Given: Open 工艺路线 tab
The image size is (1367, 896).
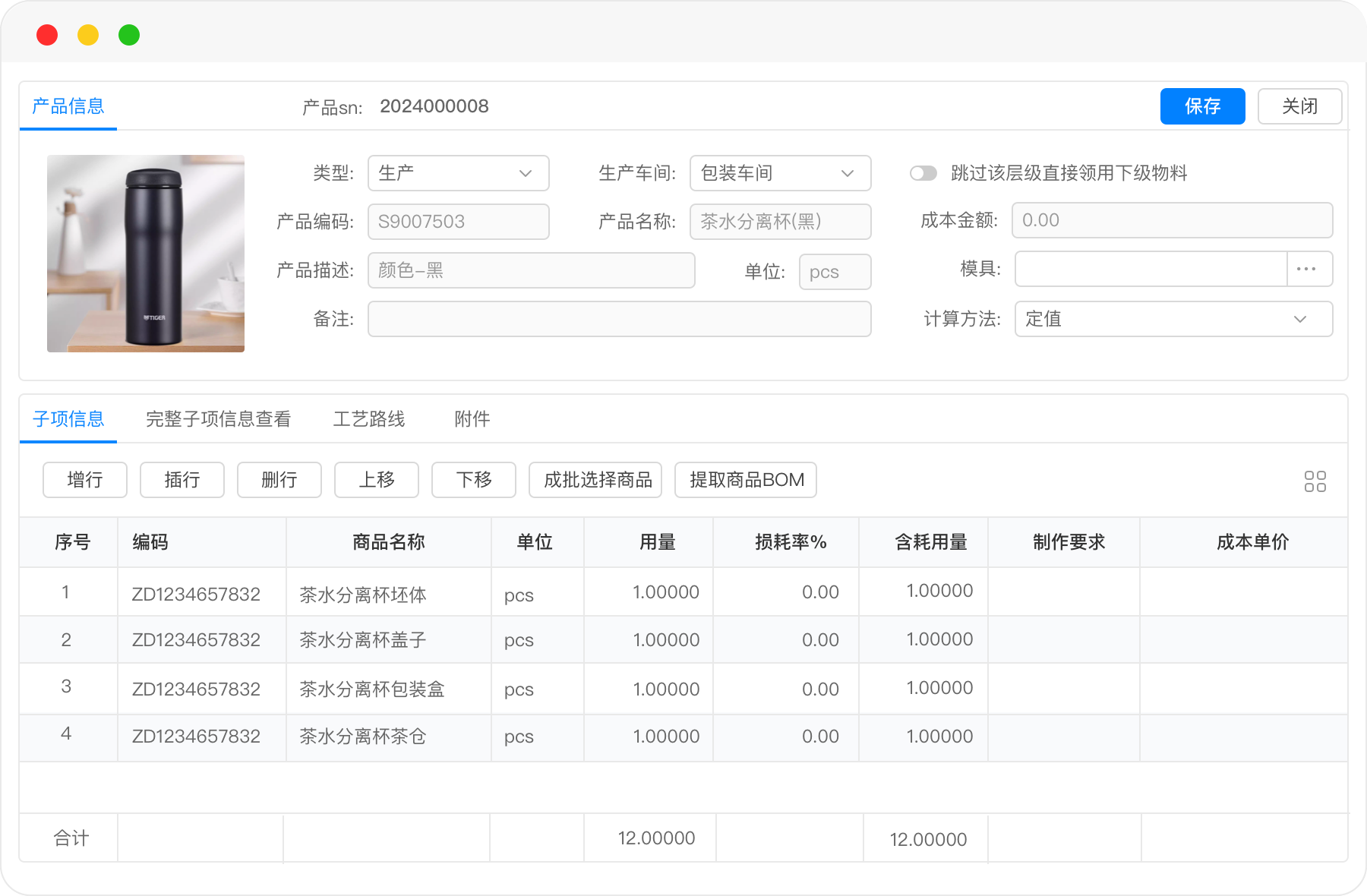Looking at the screenshot, I should pos(369,419).
